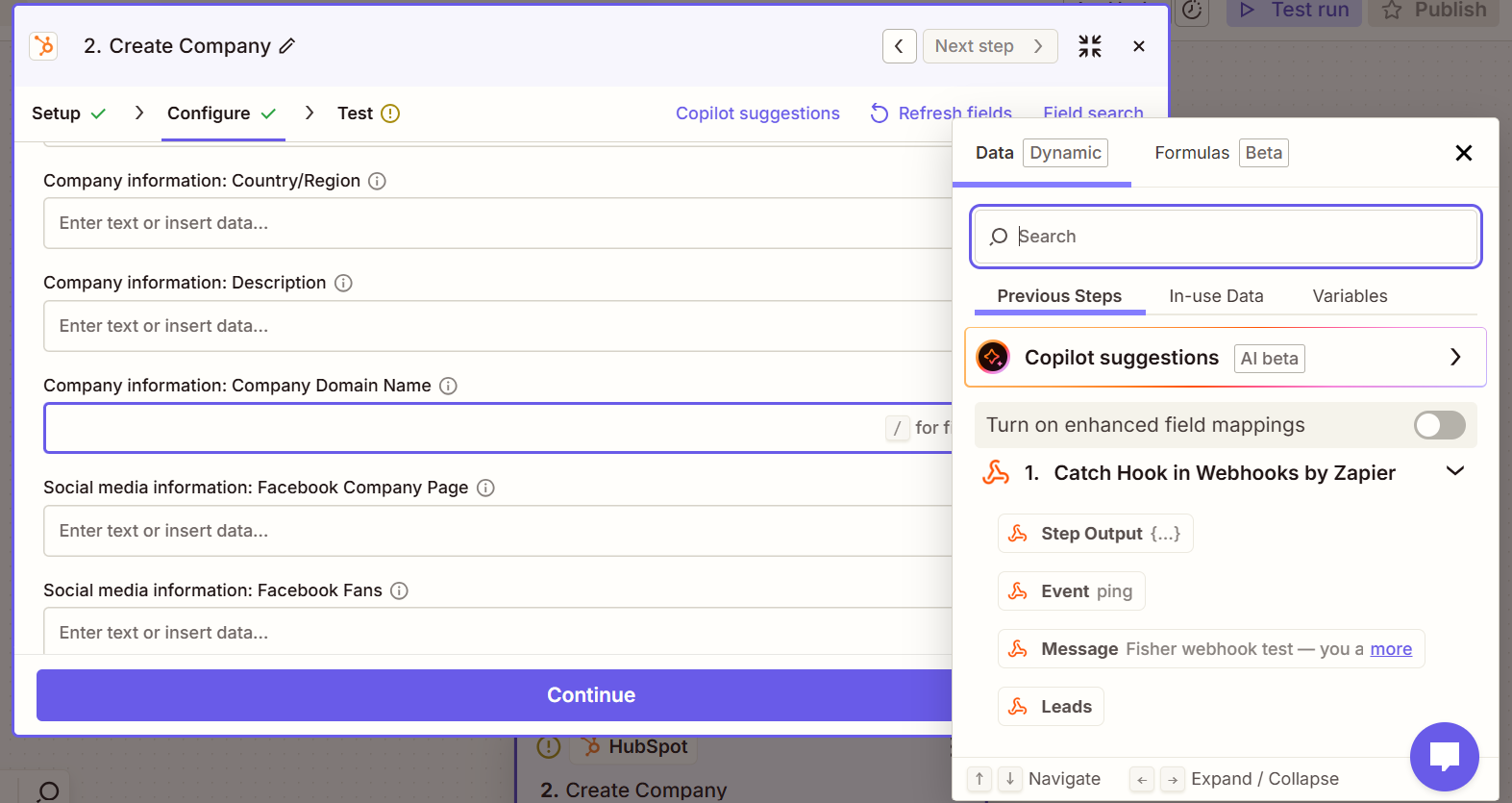Click the Search data field
1512x803 pixels.
tap(1226, 237)
